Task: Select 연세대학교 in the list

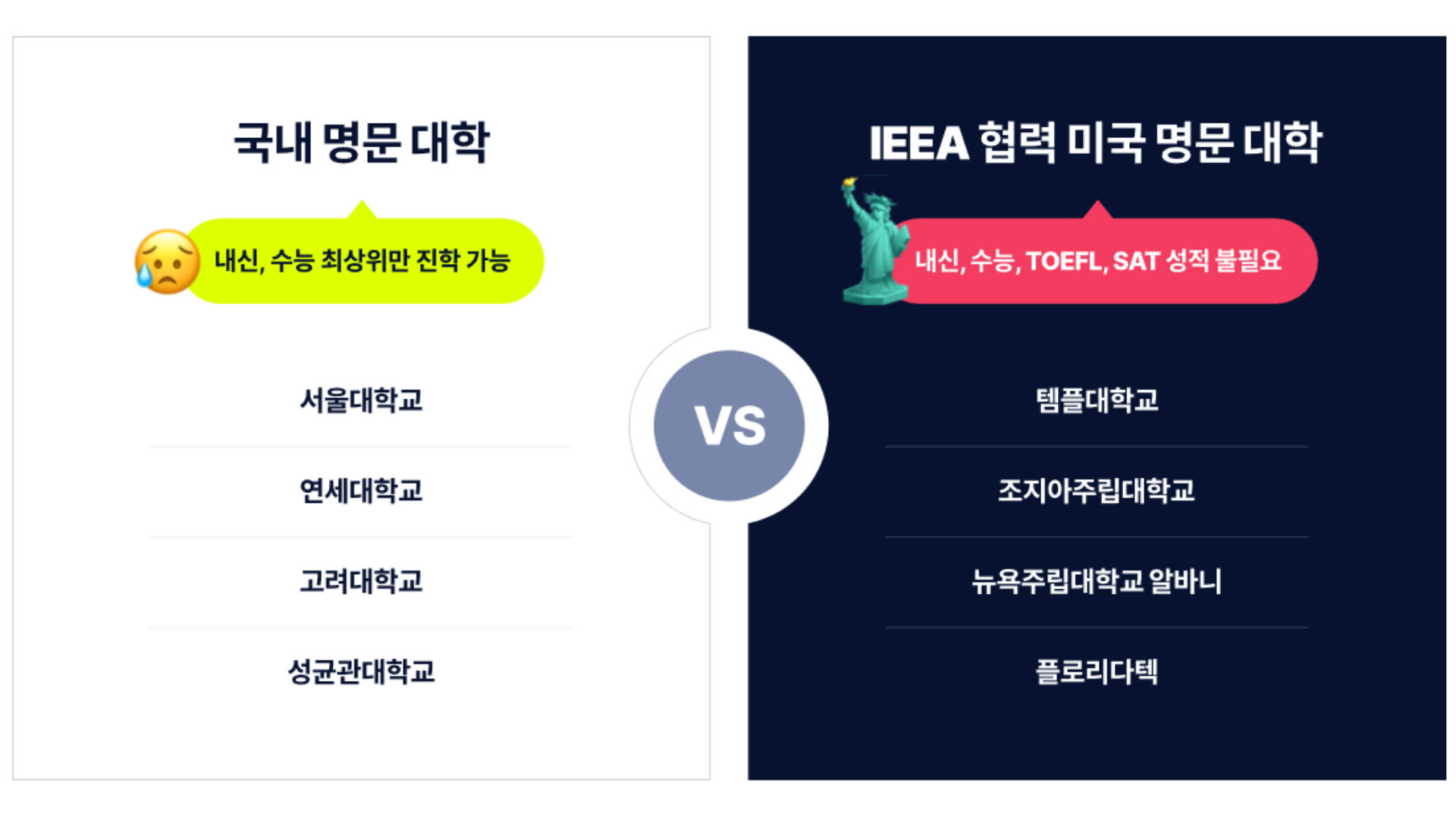Action: click(361, 491)
